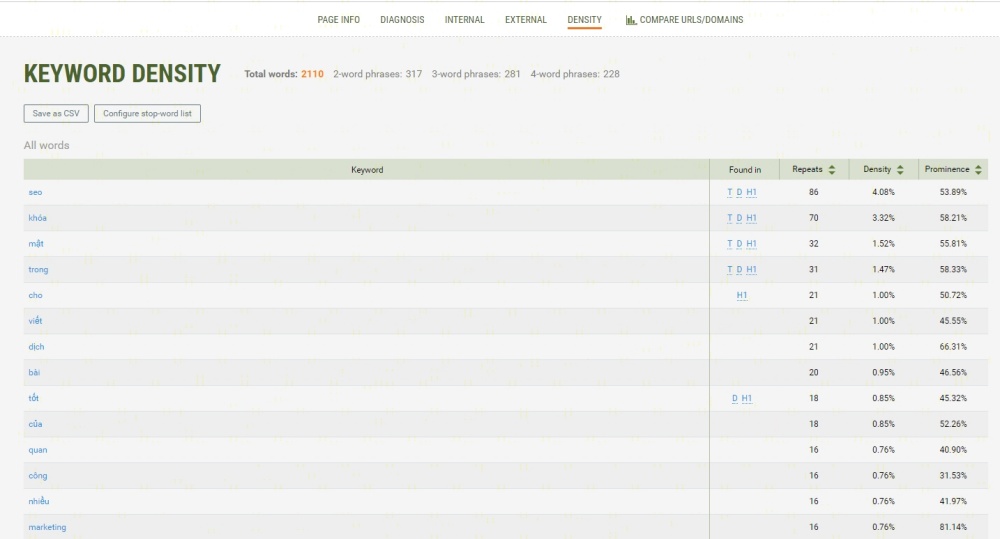
Task: Open the 'marketing' keyword link
Action: pyautogui.click(x=47, y=527)
